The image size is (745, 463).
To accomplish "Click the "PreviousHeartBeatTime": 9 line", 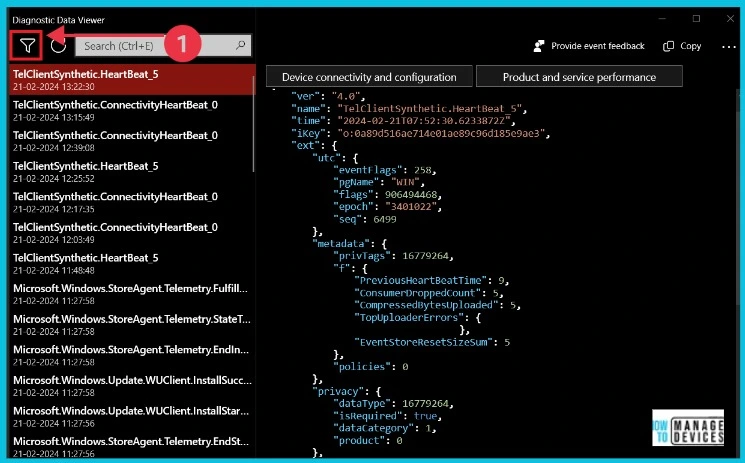I will tap(431, 280).
